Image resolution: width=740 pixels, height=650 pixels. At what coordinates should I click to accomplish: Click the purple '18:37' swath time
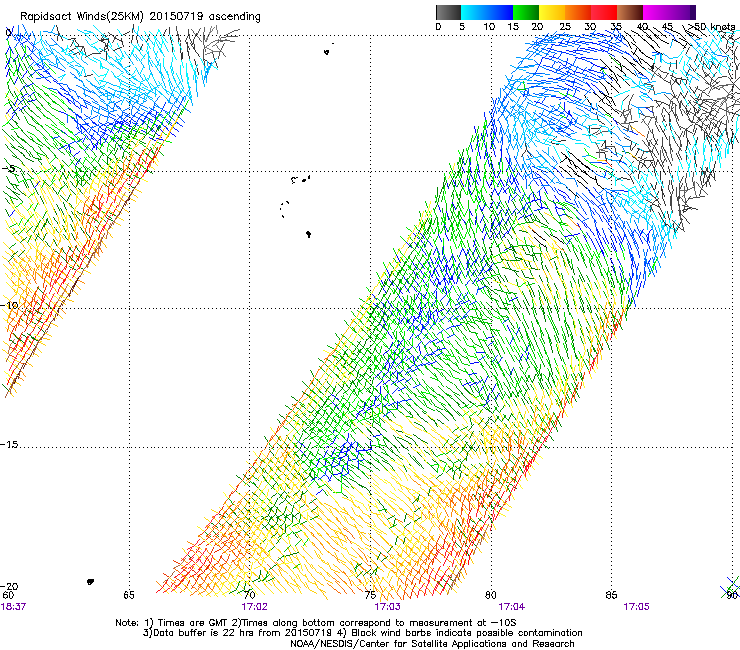pos(13,607)
